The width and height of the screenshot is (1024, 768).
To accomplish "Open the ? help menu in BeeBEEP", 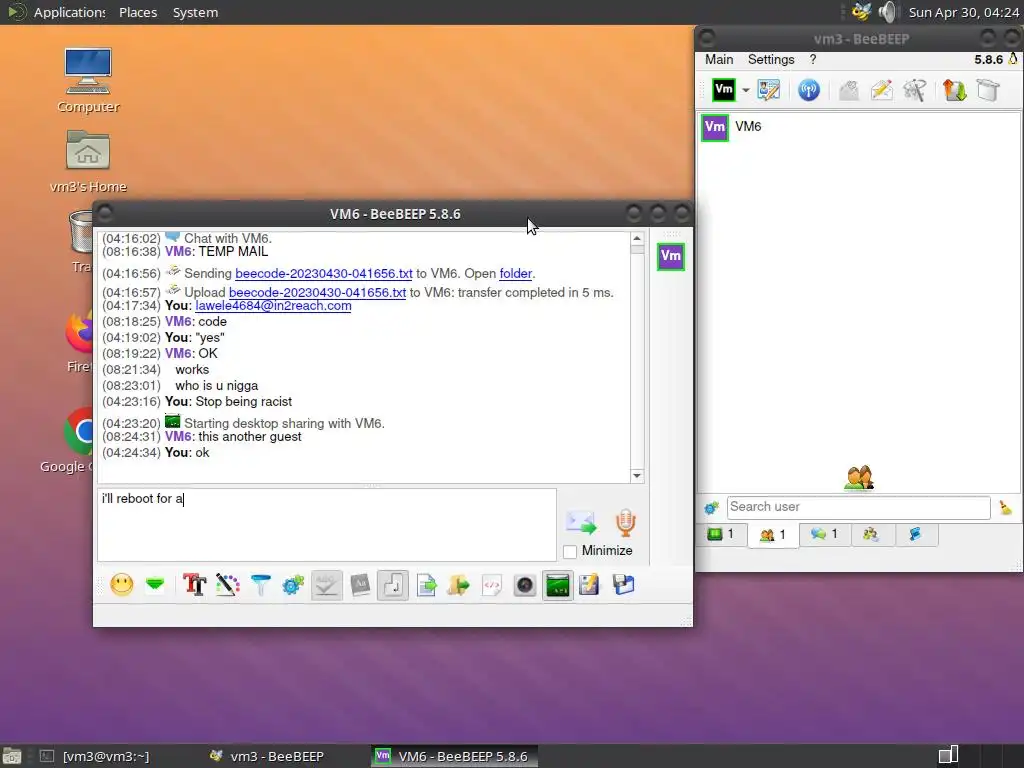I will [x=813, y=59].
